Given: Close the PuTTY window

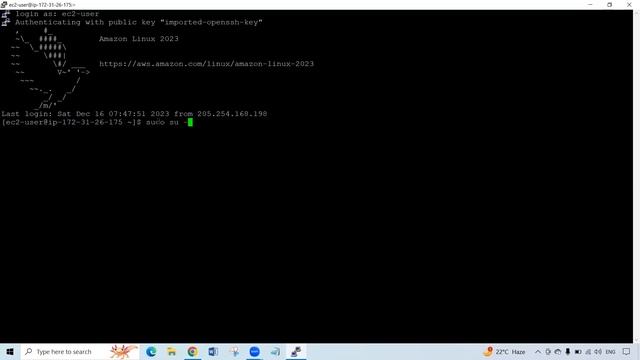Looking at the screenshot, I should coord(629,4).
